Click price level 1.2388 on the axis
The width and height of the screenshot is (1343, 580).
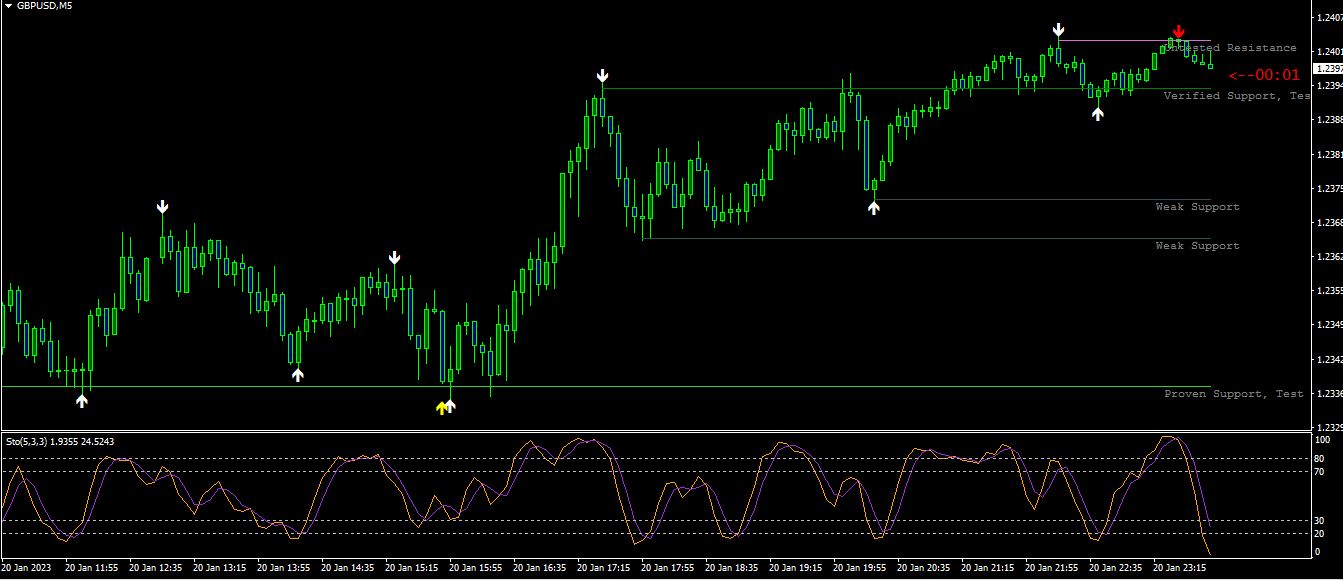coord(1329,119)
